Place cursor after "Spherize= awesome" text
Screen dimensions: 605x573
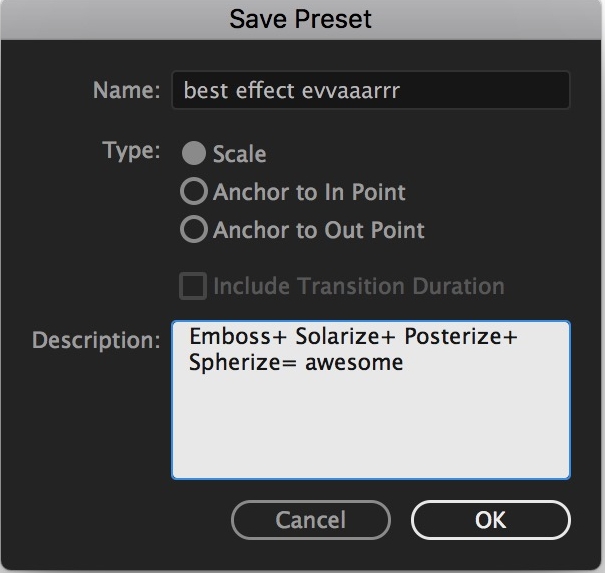[404, 363]
